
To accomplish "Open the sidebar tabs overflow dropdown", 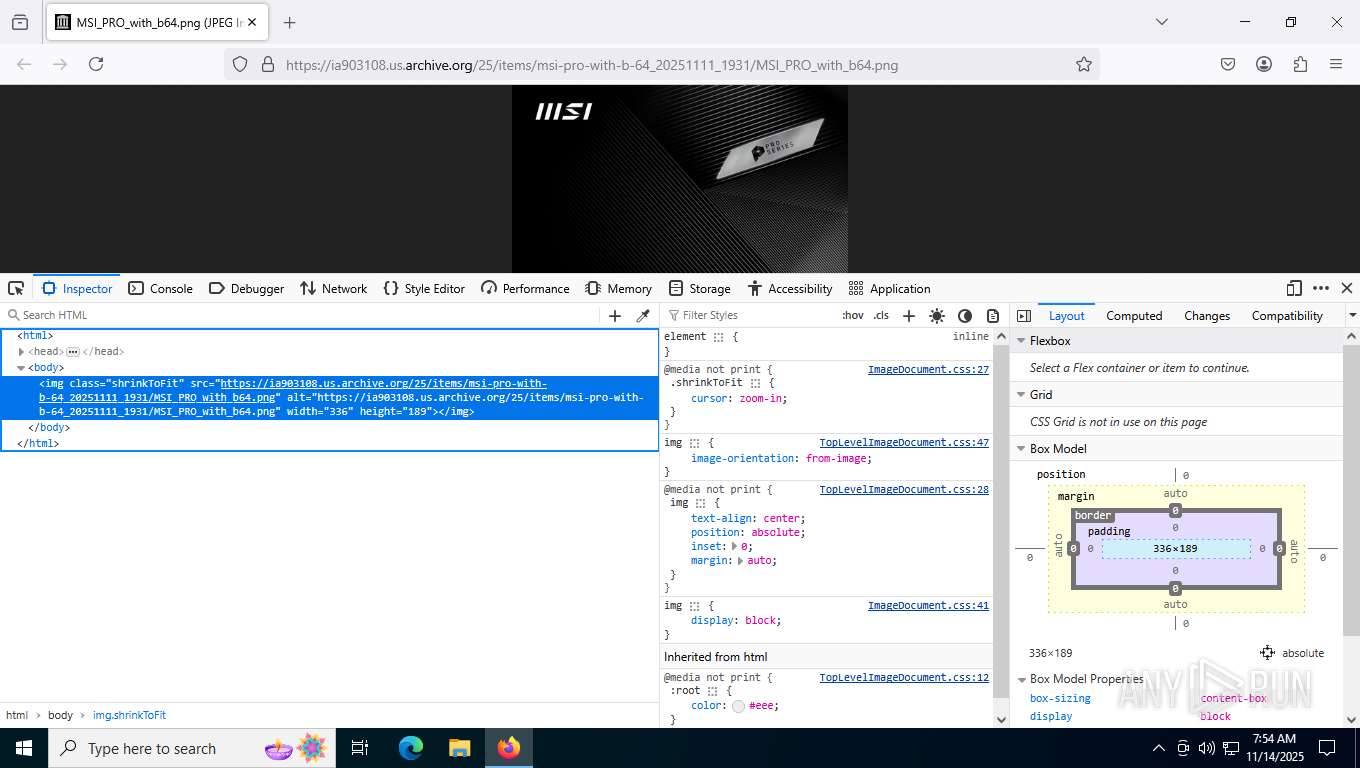I will [1352, 315].
